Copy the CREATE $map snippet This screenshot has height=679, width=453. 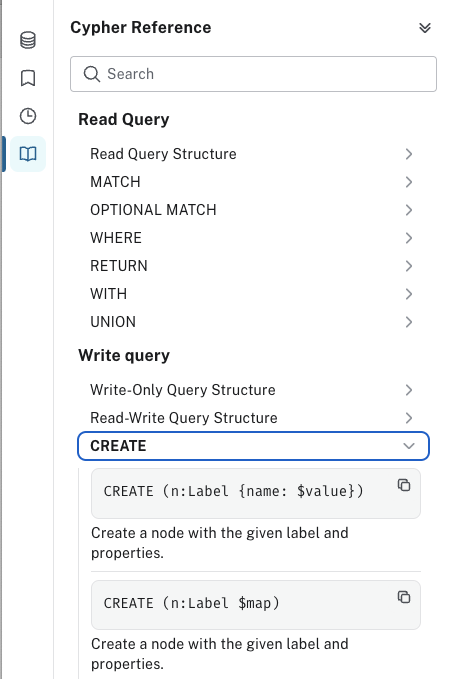(404, 597)
